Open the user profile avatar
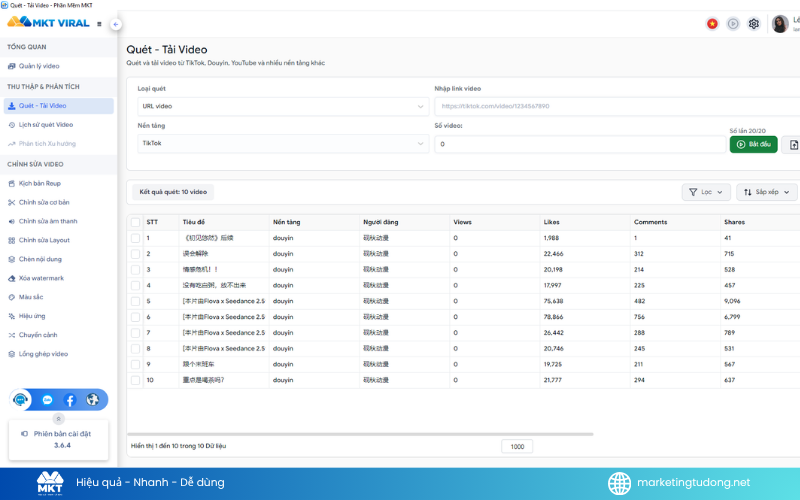 pyautogui.click(x=780, y=23)
